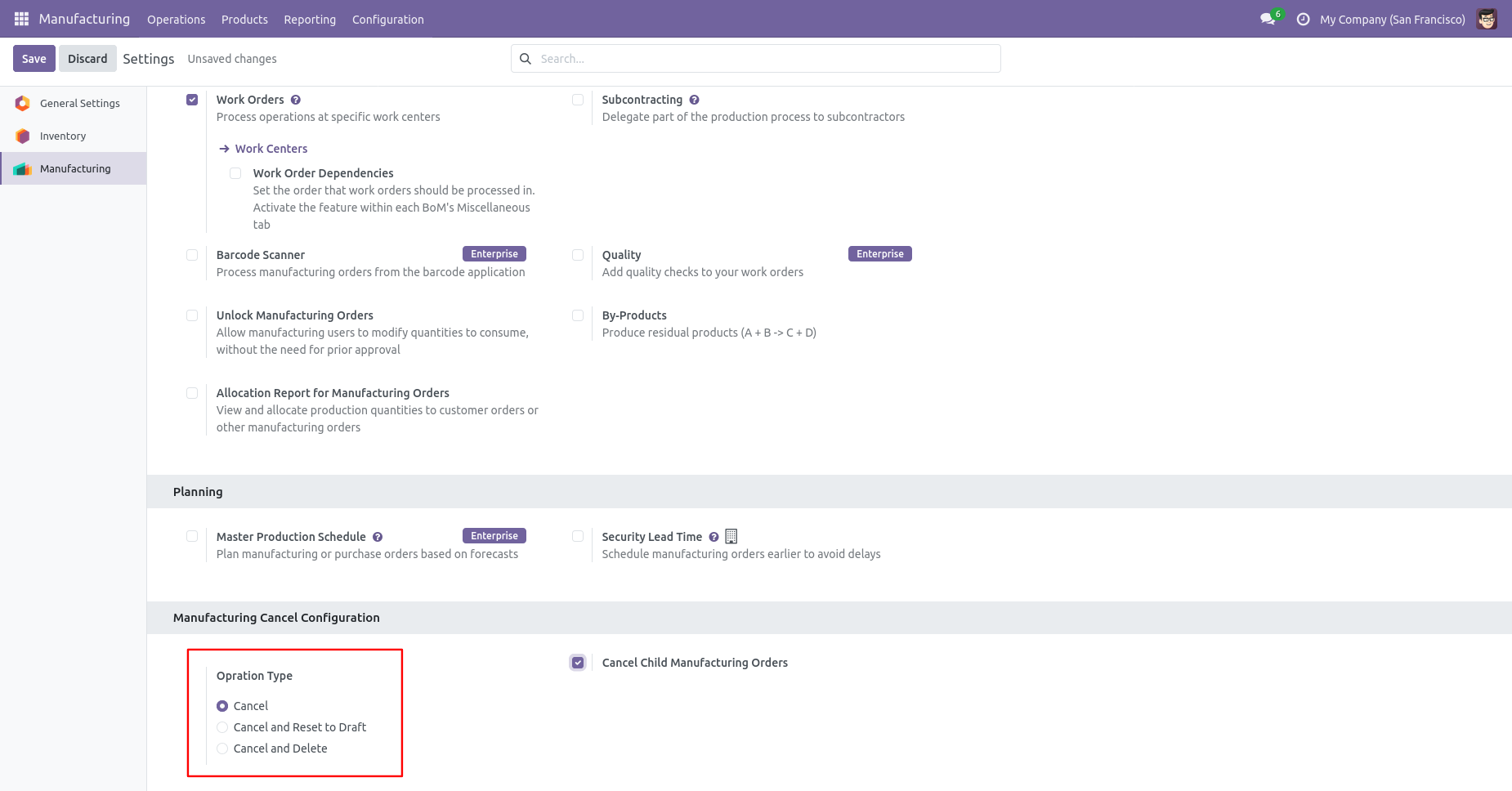
Task: Select the Cancel and Delete option
Action: tap(222, 749)
